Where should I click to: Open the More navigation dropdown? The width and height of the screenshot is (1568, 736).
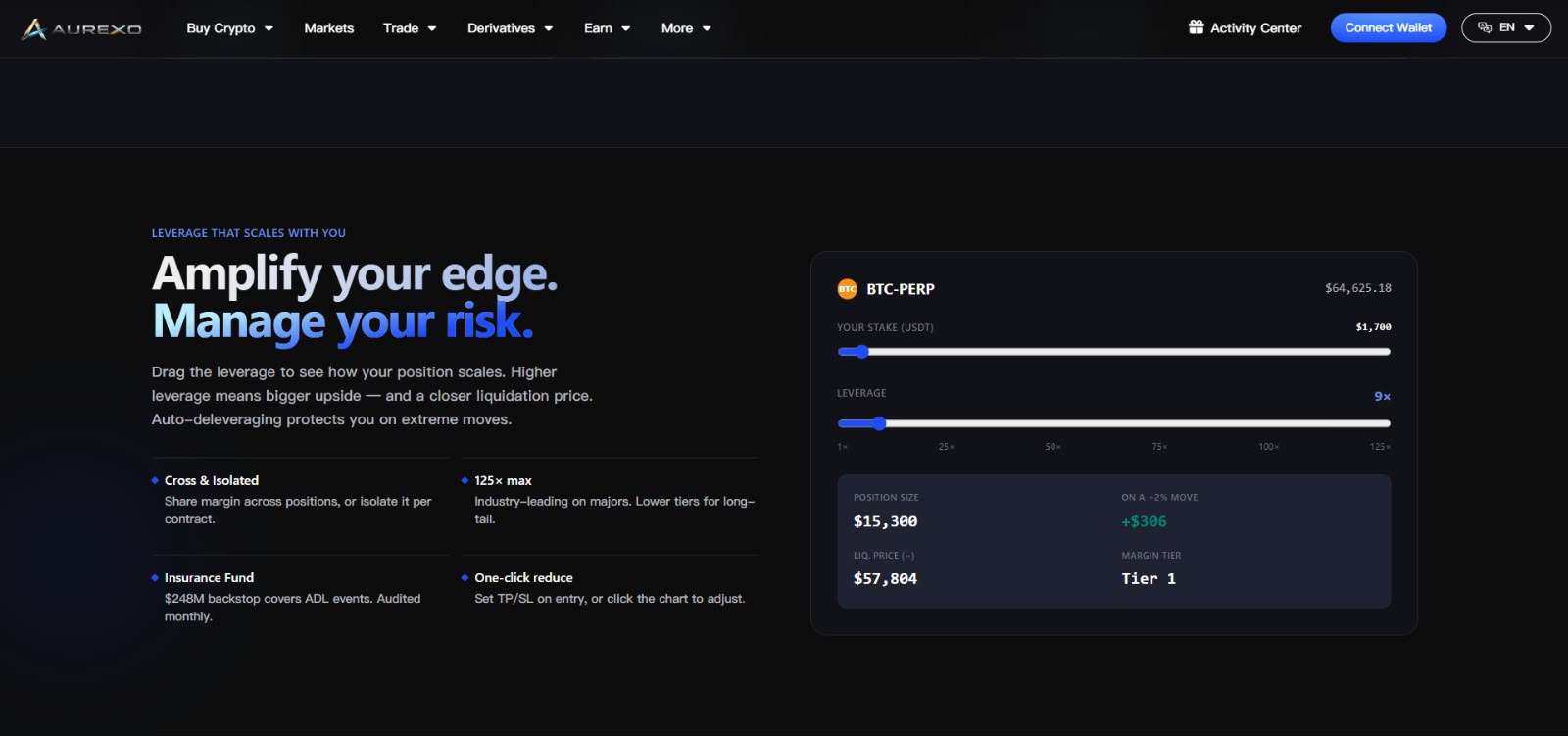(686, 28)
